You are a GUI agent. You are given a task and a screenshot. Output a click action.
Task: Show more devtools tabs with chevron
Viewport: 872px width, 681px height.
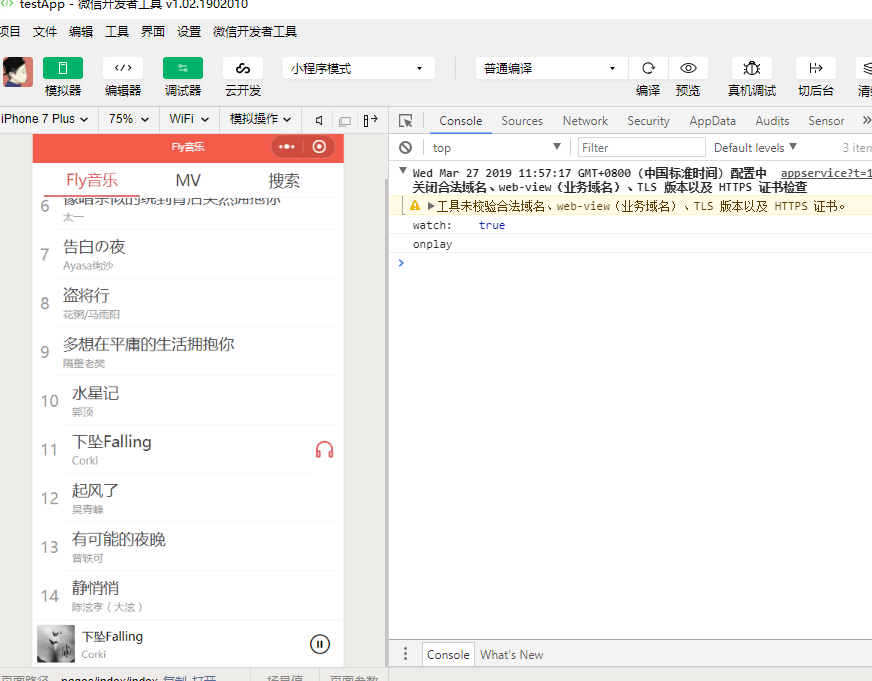(x=866, y=120)
